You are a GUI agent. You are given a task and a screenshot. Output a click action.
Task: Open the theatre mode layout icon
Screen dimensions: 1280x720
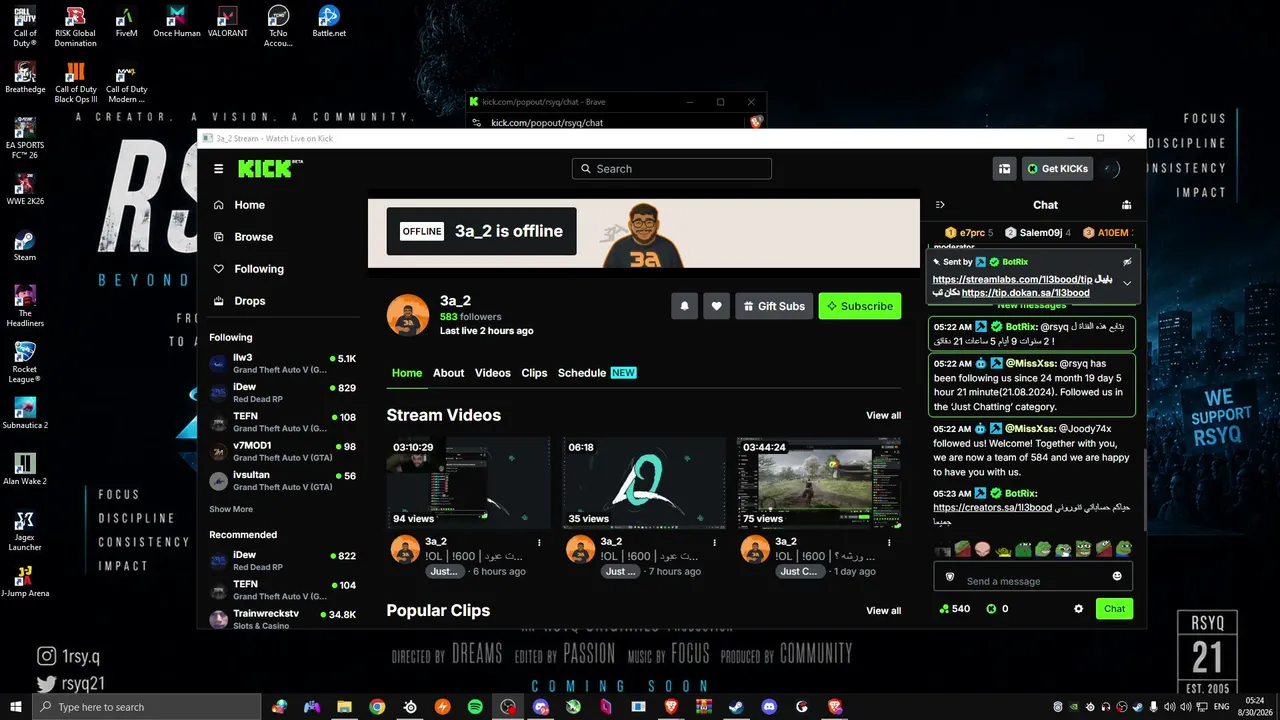1004,169
